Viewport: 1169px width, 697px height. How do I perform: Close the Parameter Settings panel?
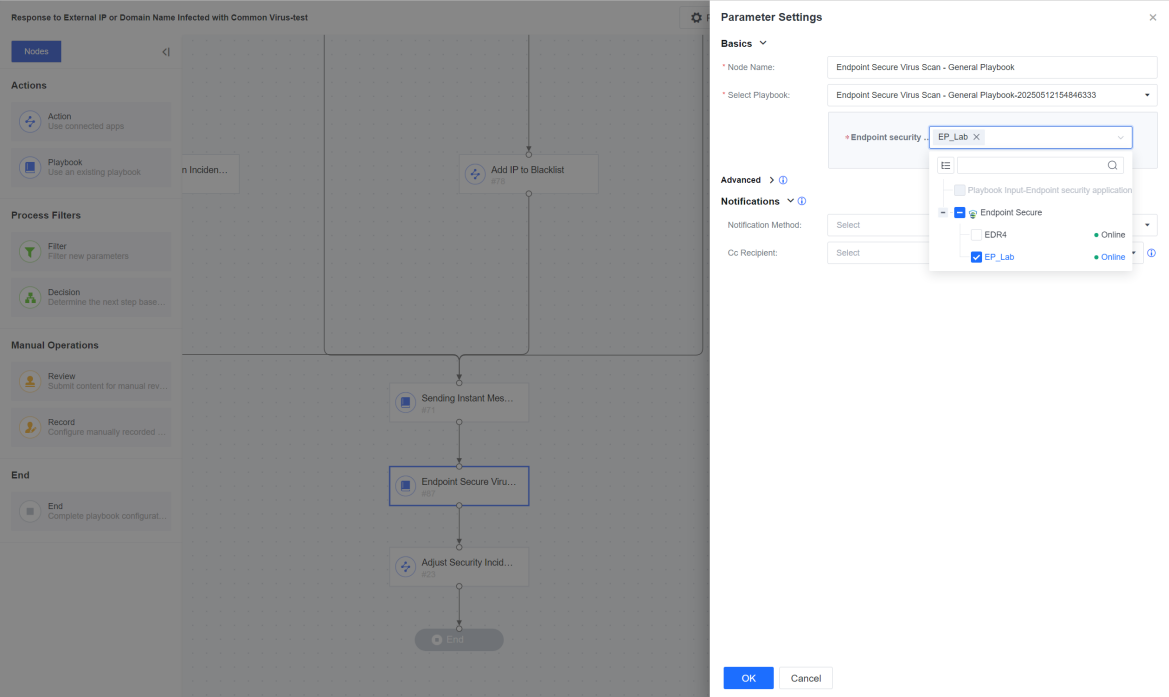click(1153, 18)
